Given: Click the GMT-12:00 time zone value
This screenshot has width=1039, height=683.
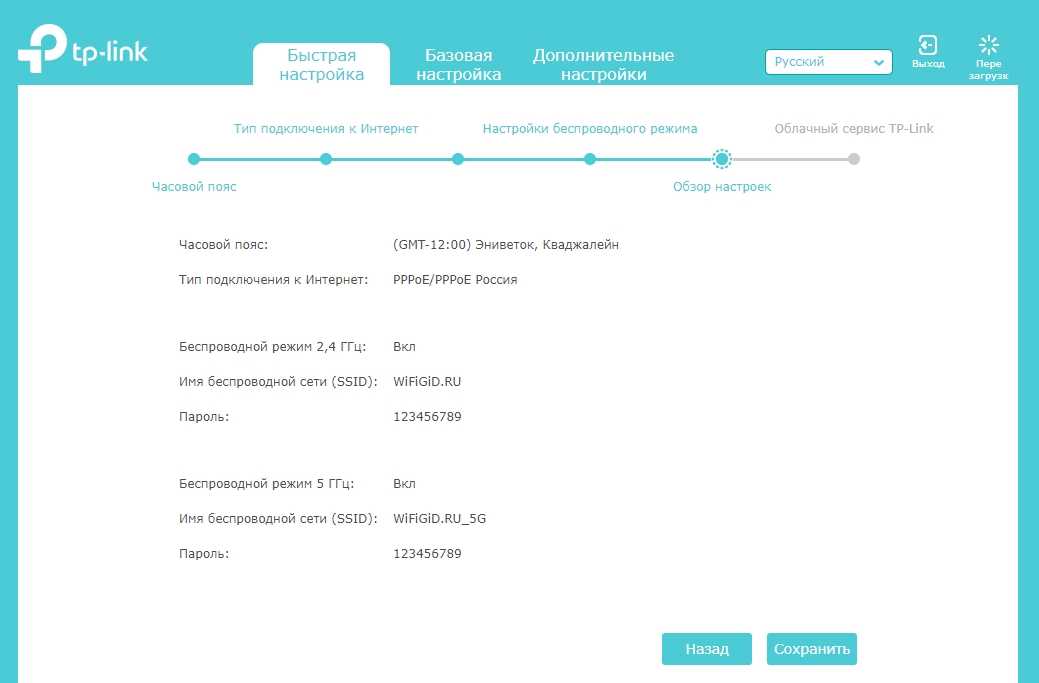Looking at the screenshot, I should click(x=506, y=245).
